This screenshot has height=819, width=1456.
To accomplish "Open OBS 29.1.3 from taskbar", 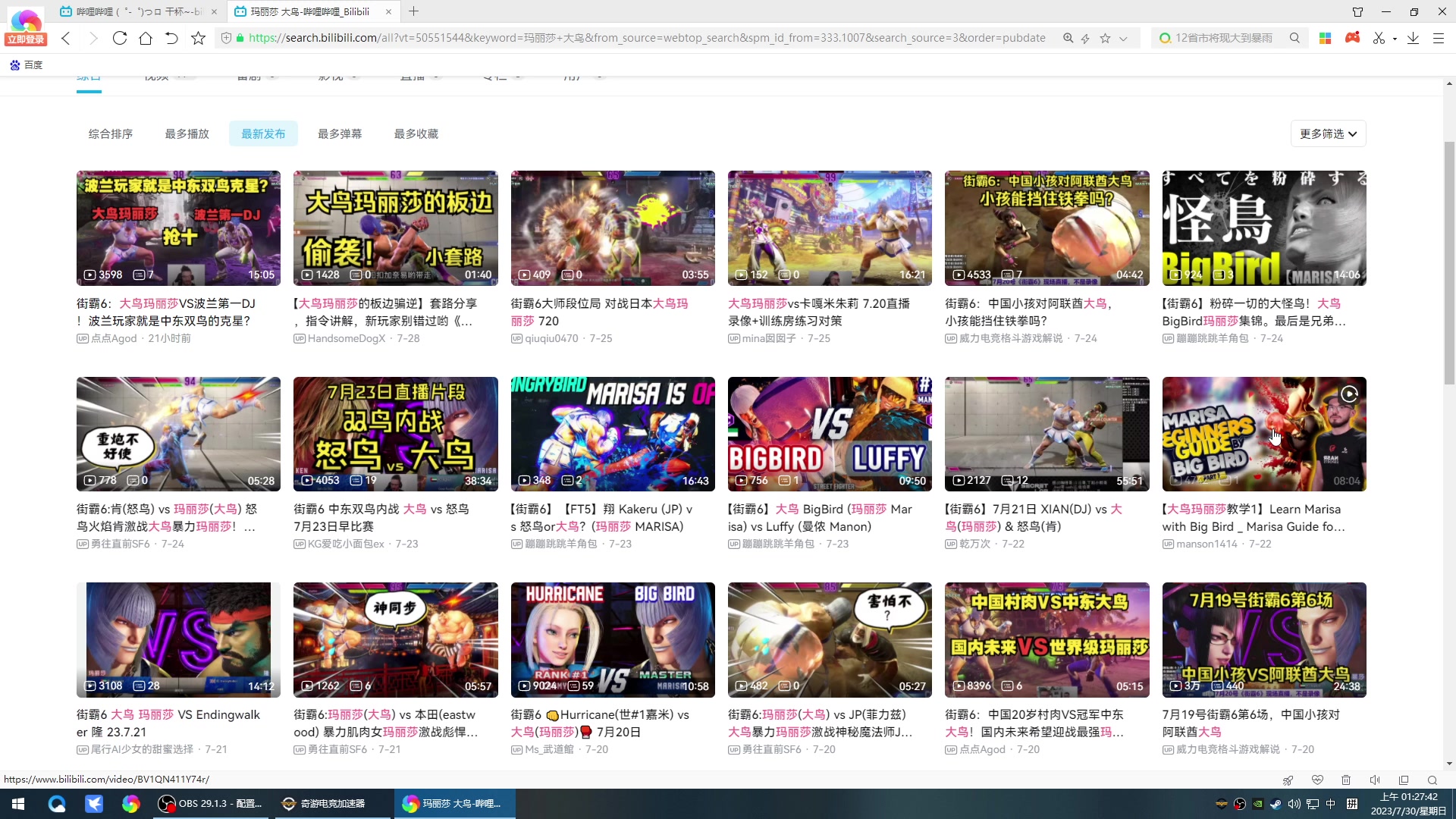I will (x=210, y=804).
